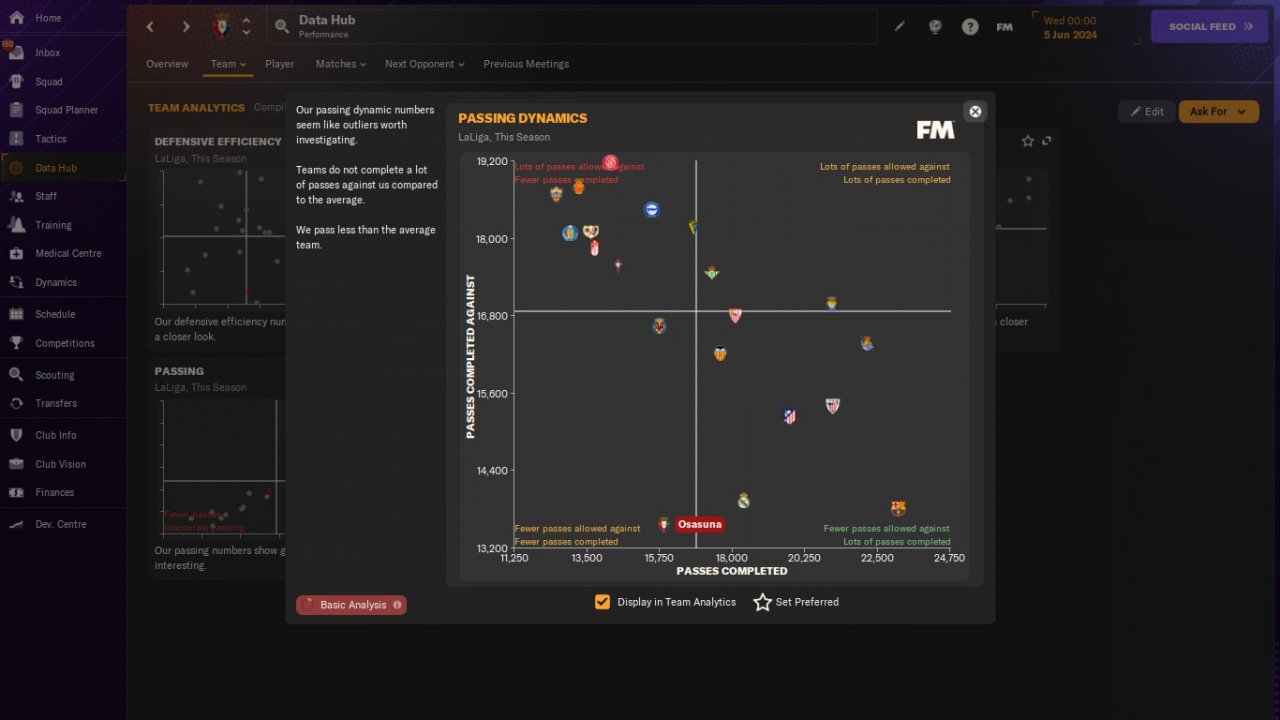Open Dev. Centre in the sidebar
This screenshot has height=720, width=1280.
[60, 524]
